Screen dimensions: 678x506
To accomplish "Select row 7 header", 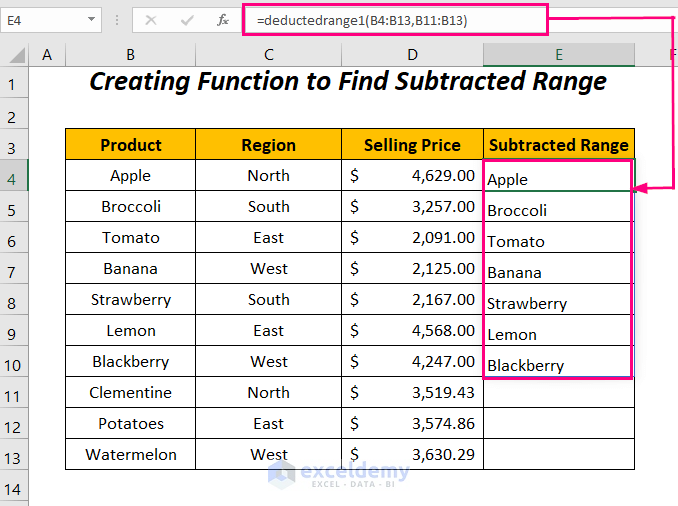I will (13, 269).
